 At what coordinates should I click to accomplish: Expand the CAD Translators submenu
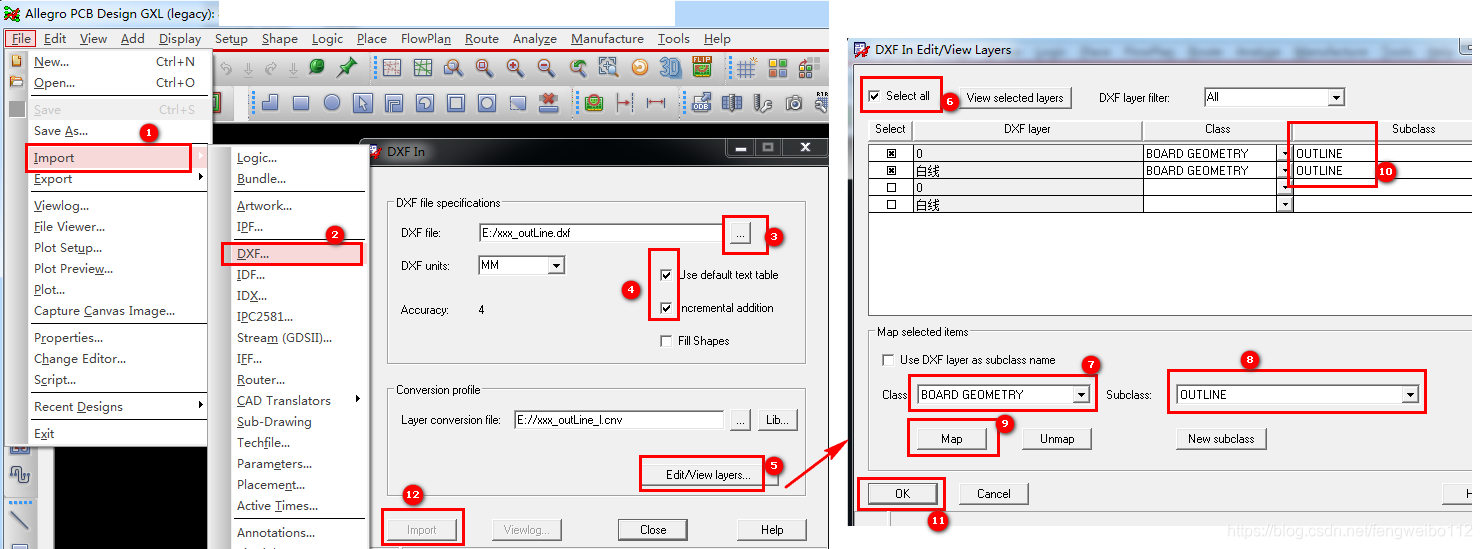(298, 401)
